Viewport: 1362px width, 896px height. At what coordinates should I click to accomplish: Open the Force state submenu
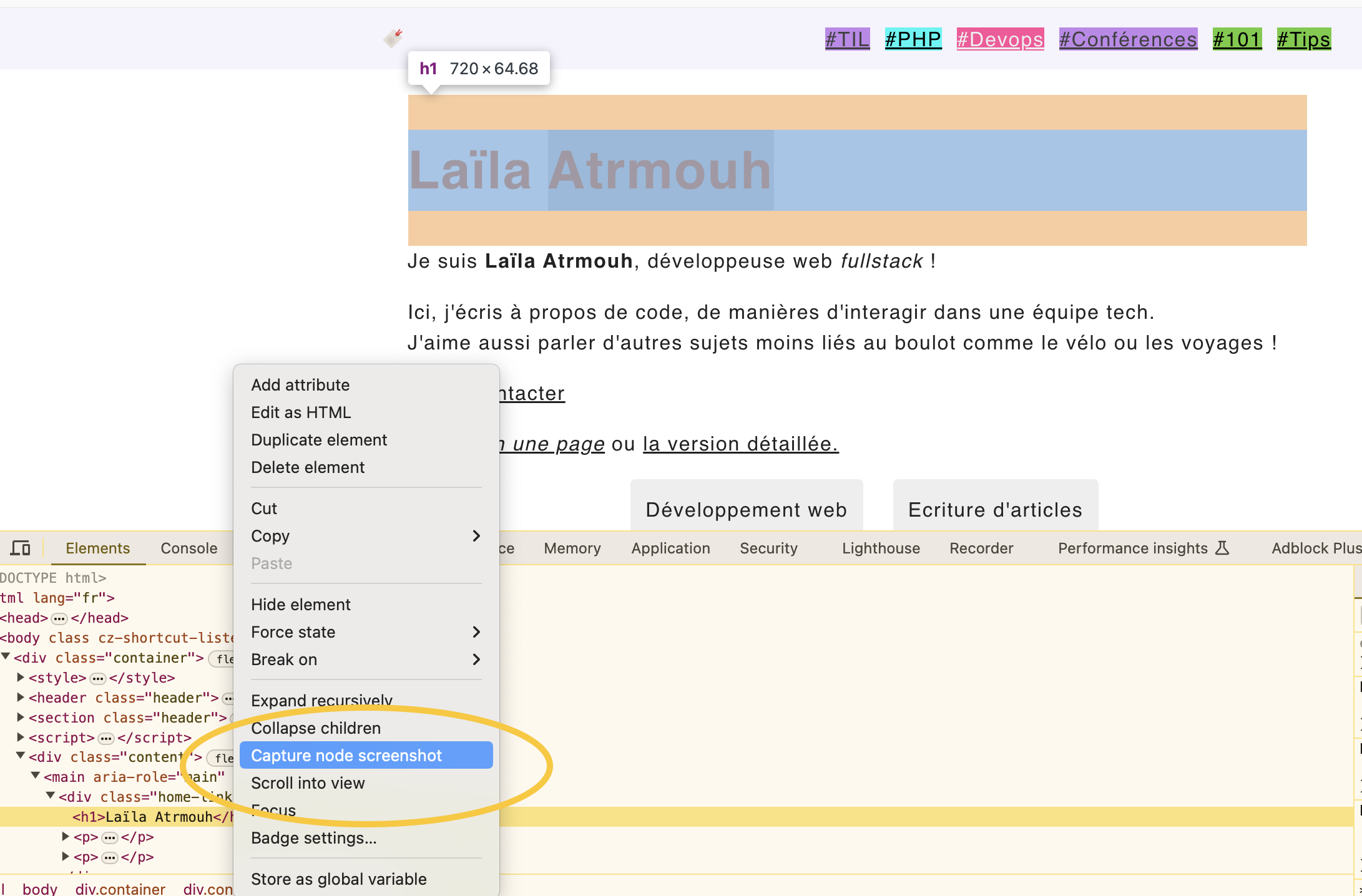pyautogui.click(x=366, y=632)
